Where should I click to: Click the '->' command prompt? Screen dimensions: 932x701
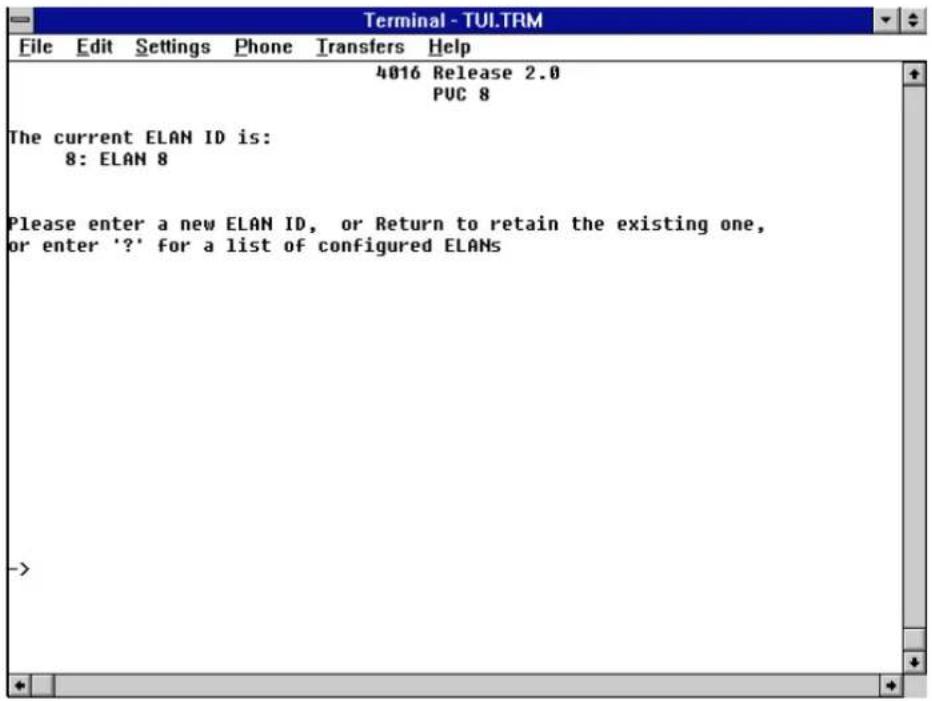pyautogui.click(x=18, y=569)
